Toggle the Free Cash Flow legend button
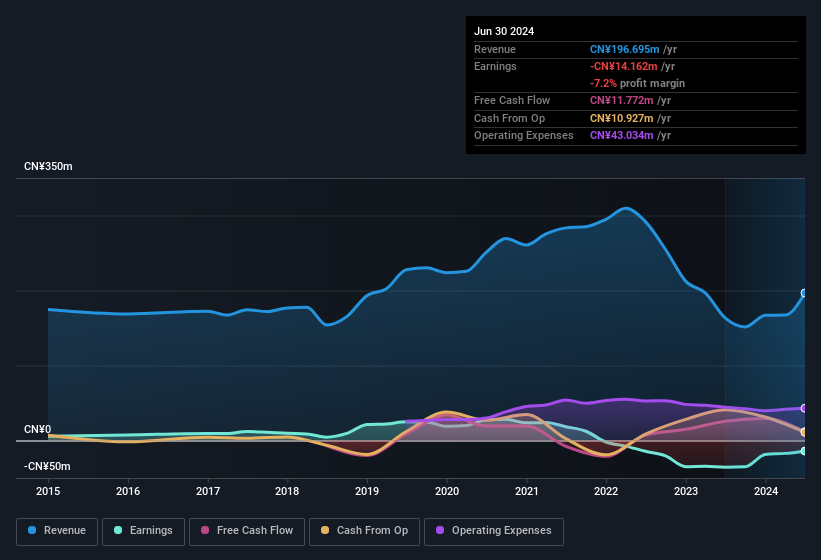 click(247, 531)
